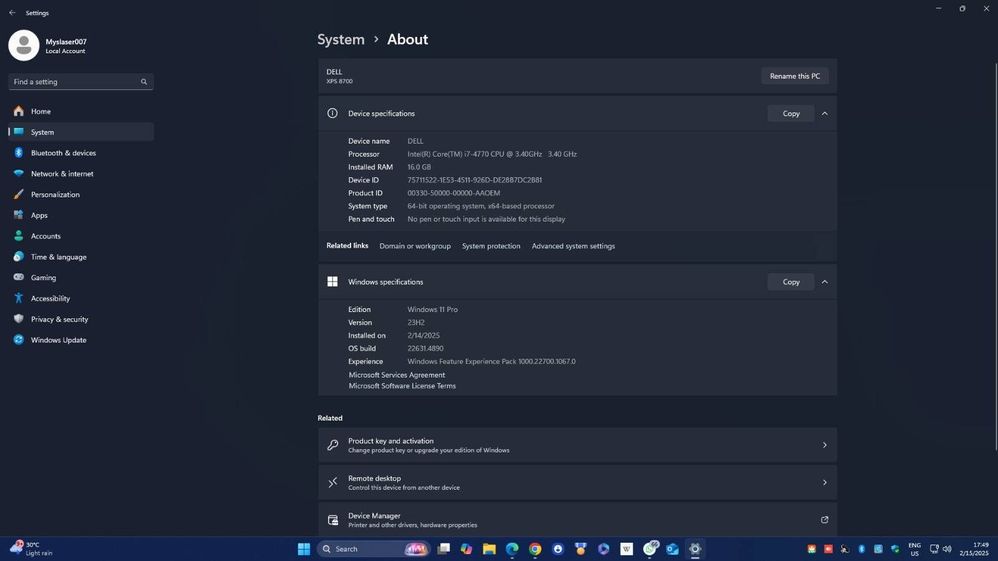Open the clock showing 17:49
The height and width of the screenshot is (561, 998).
974,549
